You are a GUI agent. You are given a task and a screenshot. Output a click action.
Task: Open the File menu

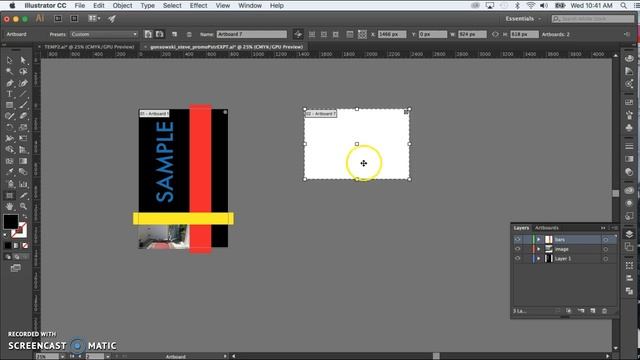(x=80, y=6)
